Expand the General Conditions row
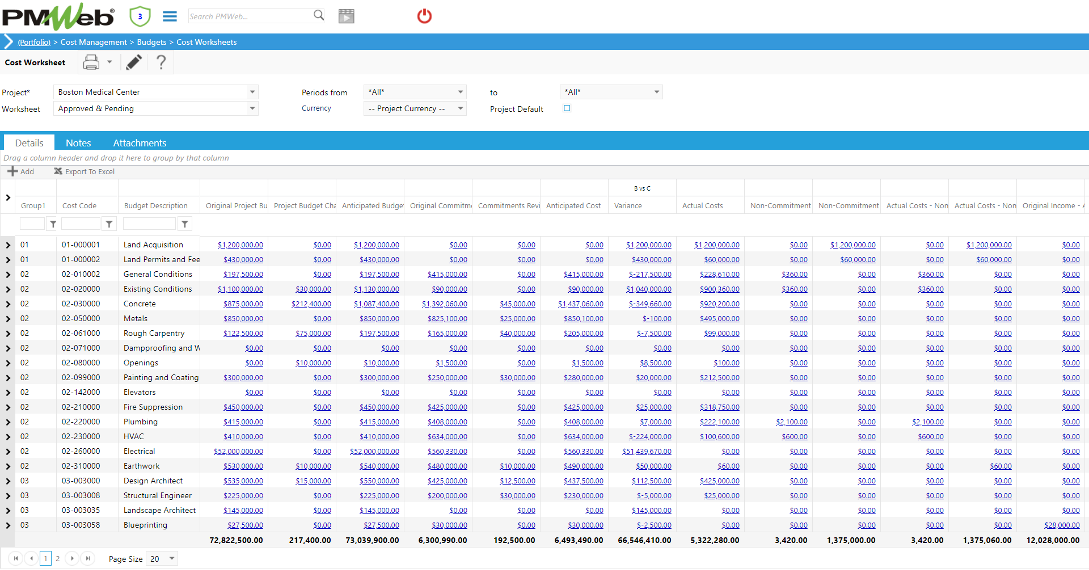This screenshot has width=1089, height=570. (8, 274)
